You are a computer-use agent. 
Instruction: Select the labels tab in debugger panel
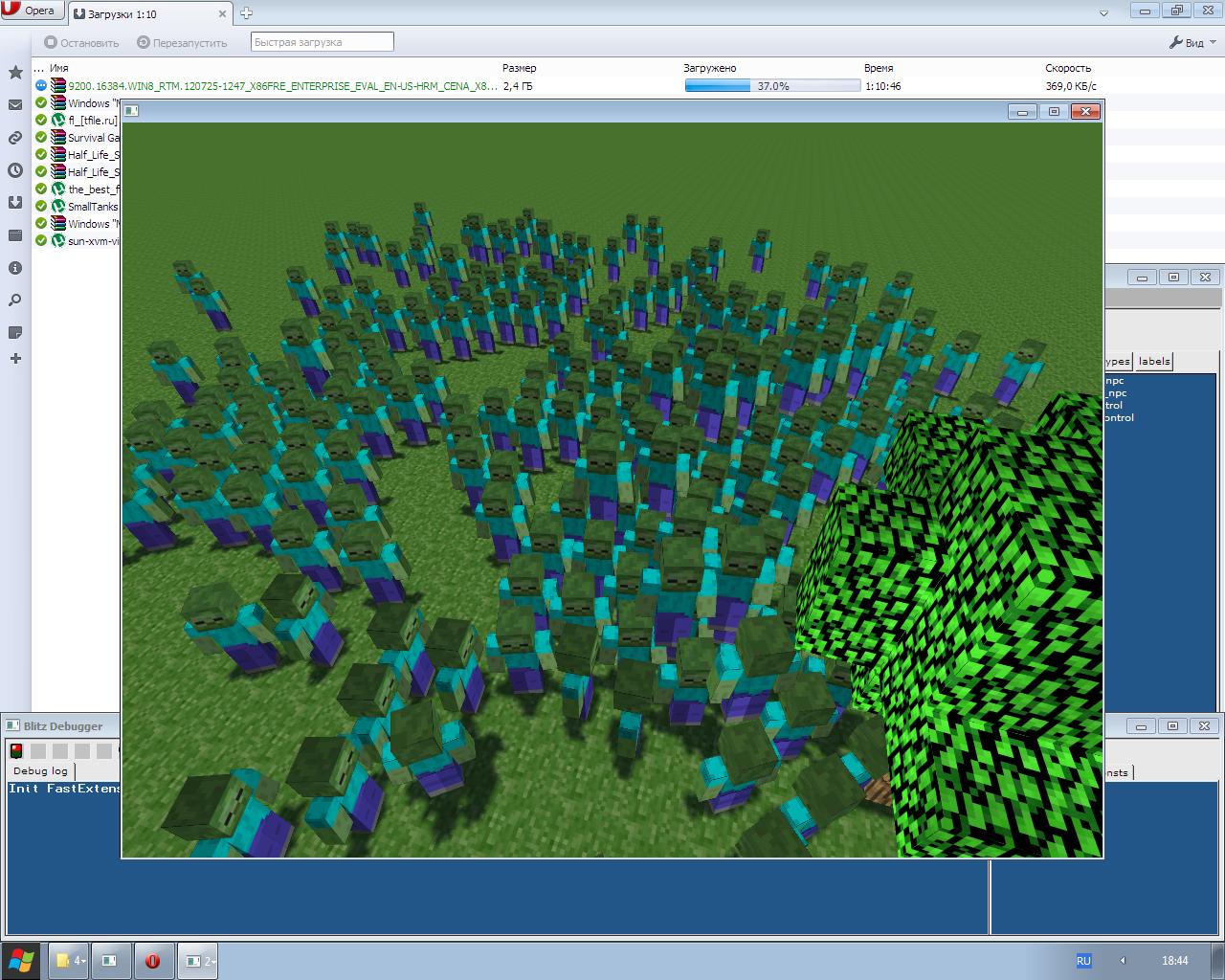point(1153,361)
